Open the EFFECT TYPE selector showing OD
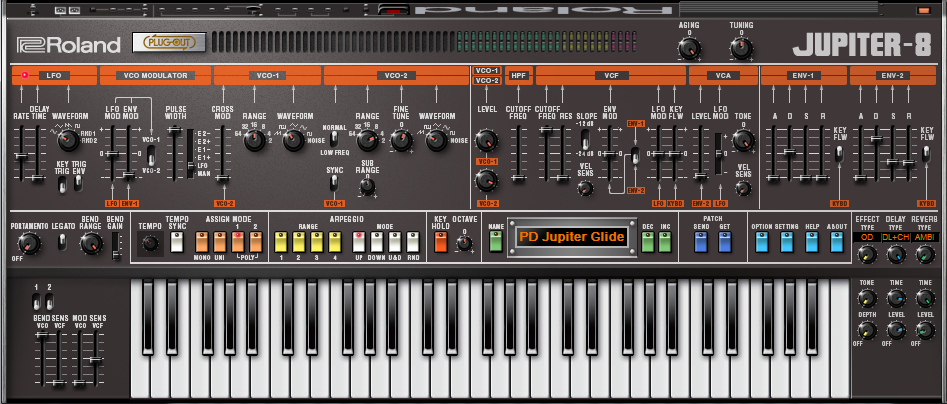The image size is (947, 404). (x=867, y=237)
